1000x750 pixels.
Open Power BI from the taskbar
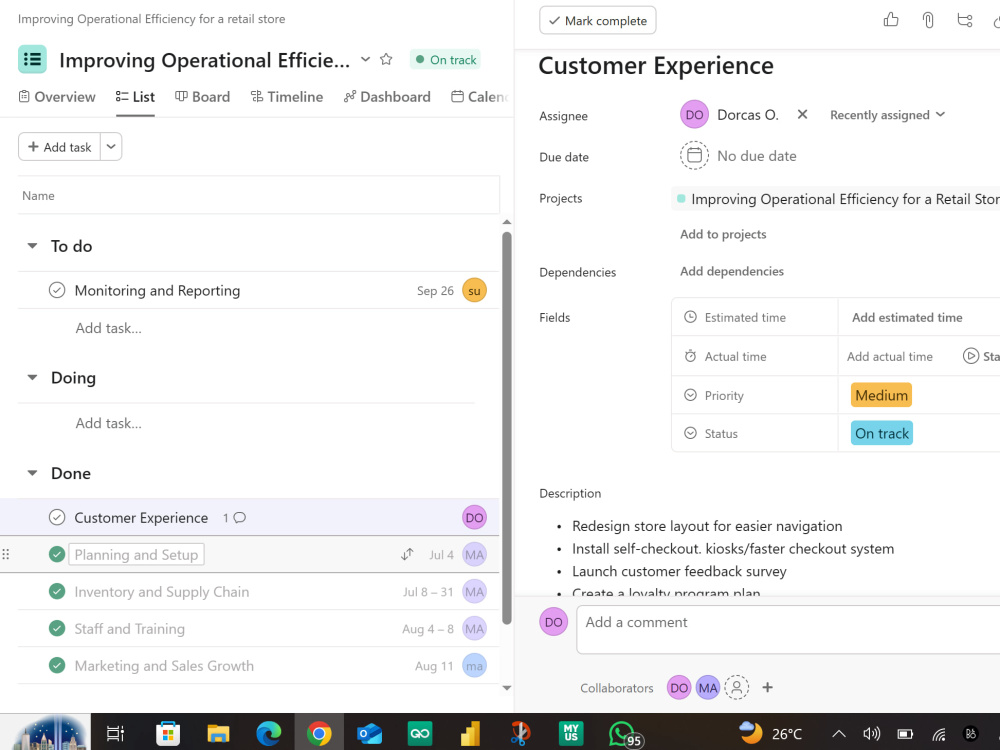(x=471, y=733)
